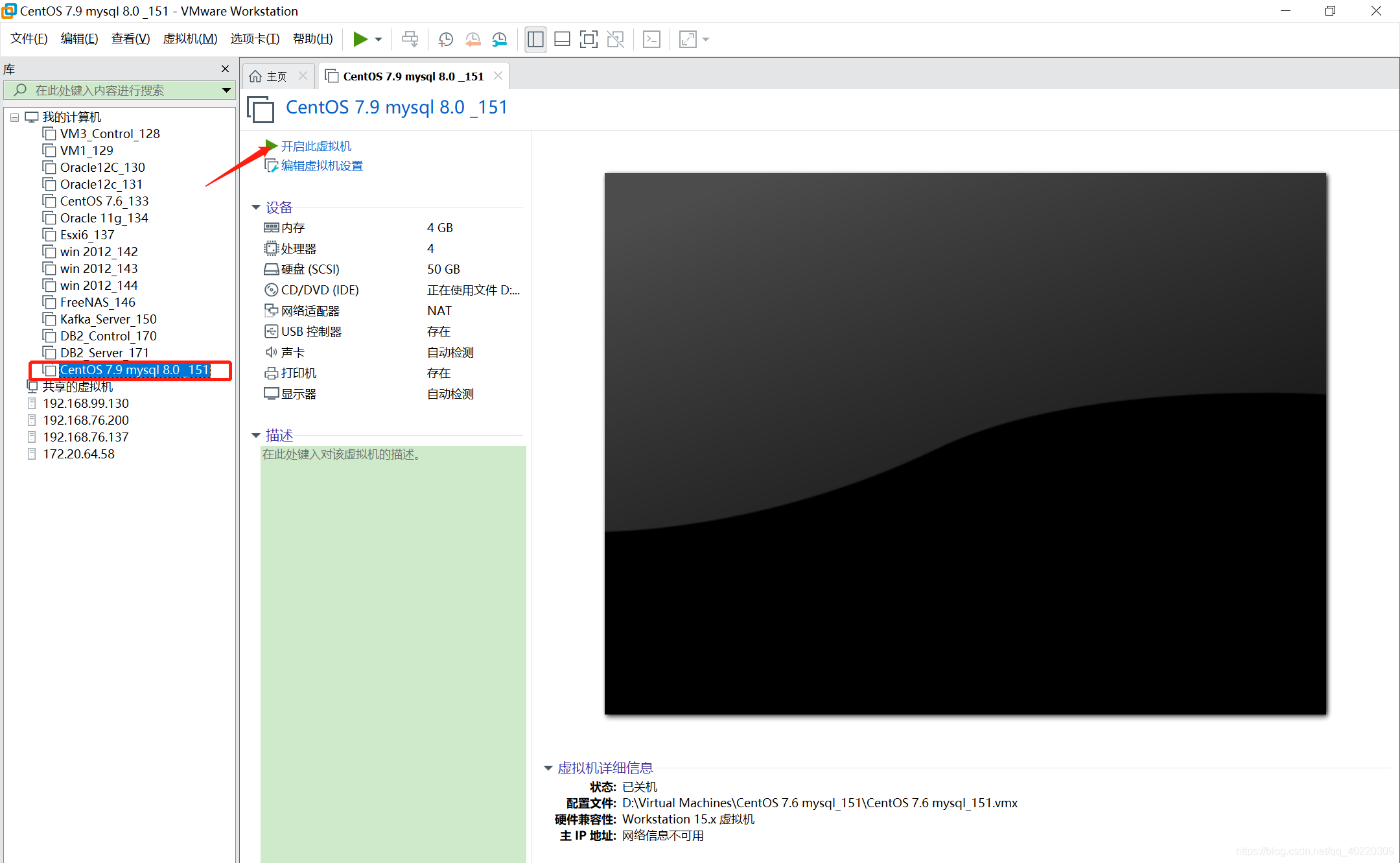Open stretch mode dropdown arrow
The height and width of the screenshot is (863, 1400).
tap(706, 40)
